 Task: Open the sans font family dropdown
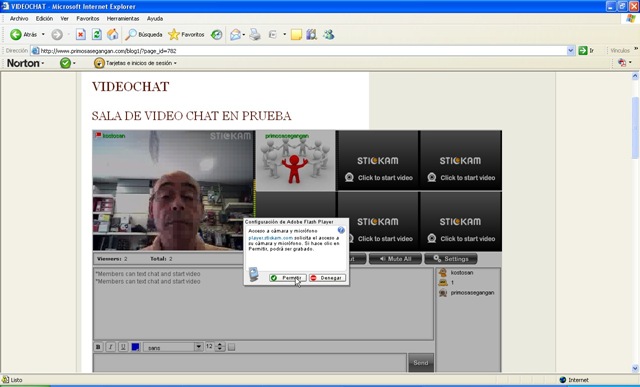tap(199, 347)
